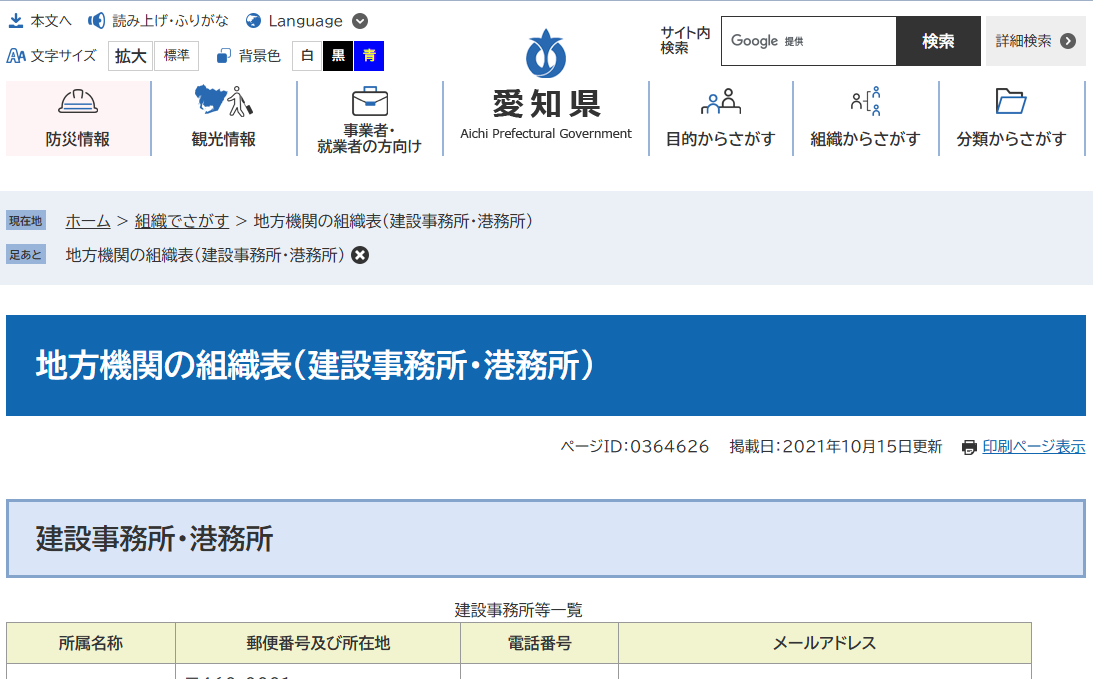Remove the 足あと history entry with X

pos(360,255)
